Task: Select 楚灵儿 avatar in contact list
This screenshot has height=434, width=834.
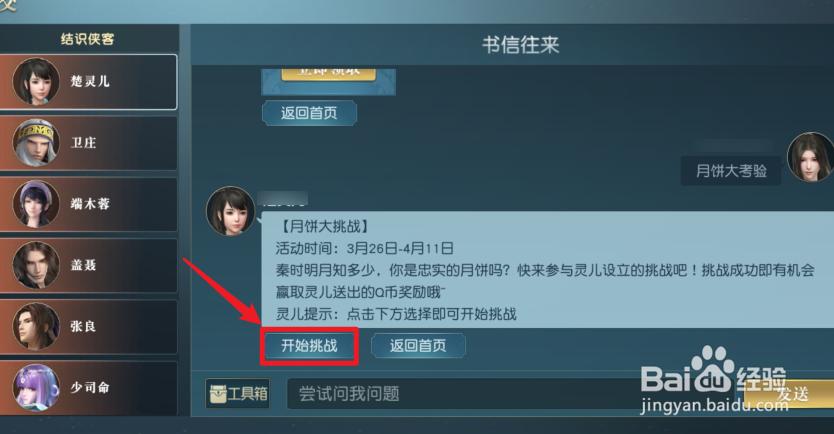Action: pyautogui.click(x=36, y=81)
